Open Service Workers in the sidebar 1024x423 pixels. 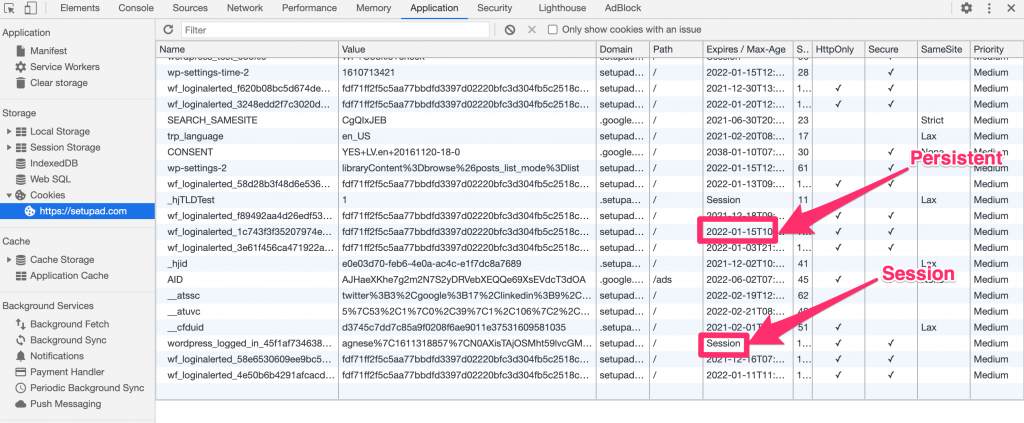(64, 66)
